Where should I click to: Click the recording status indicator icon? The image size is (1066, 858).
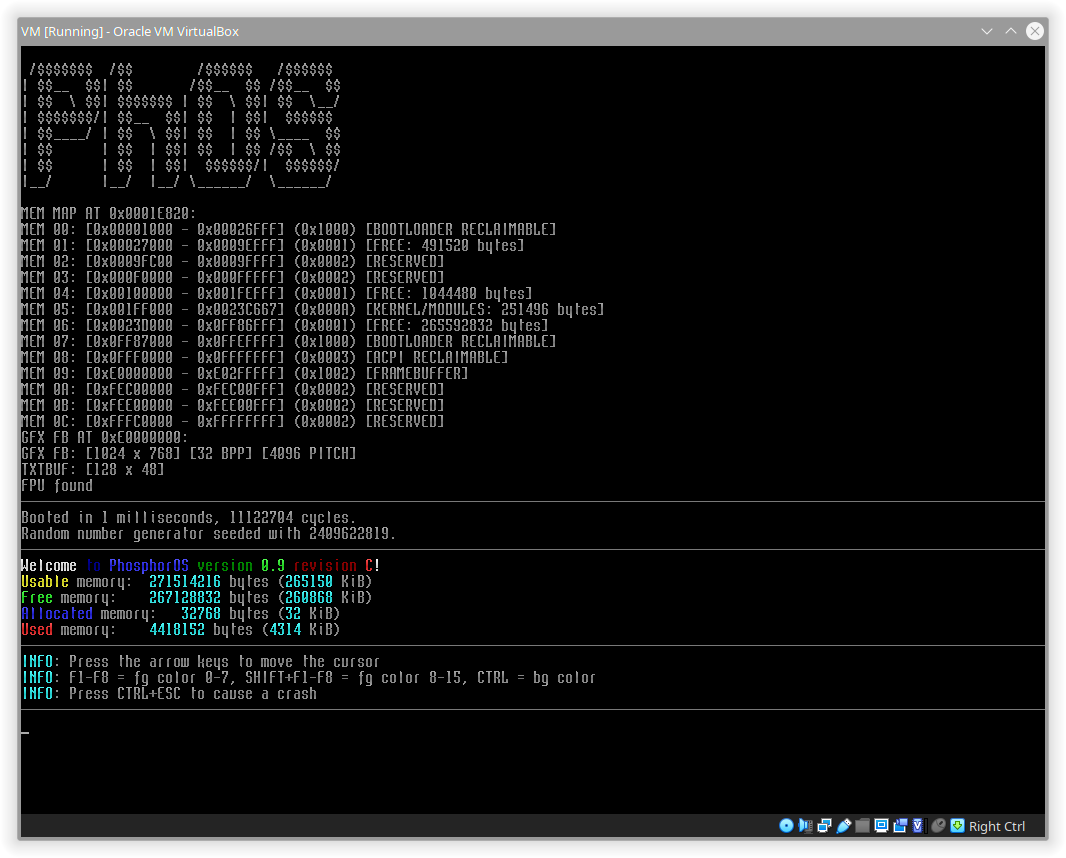901,825
